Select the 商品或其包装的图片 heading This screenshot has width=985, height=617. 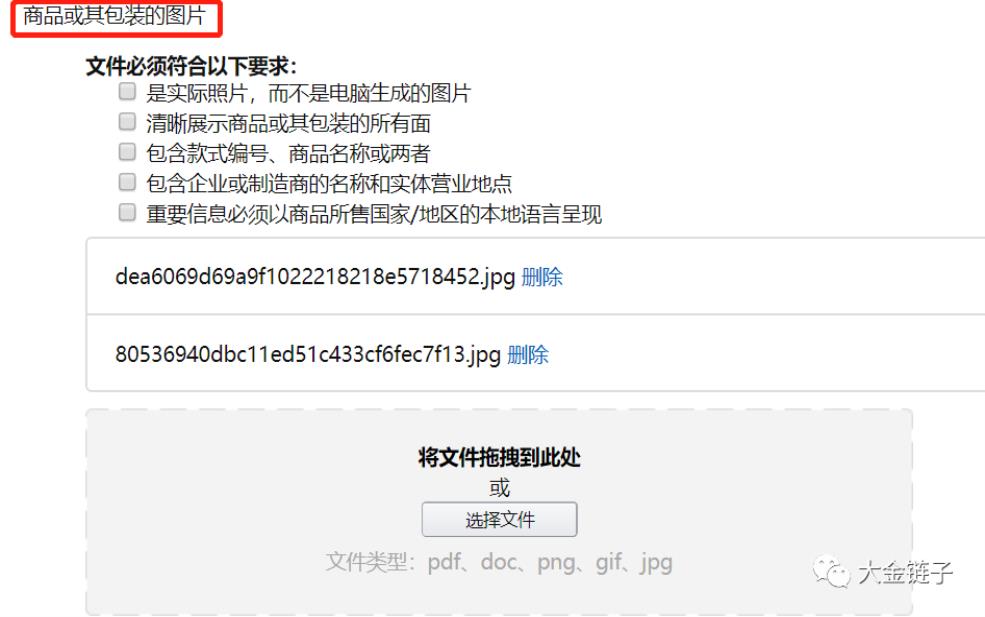click(x=115, y=16)
